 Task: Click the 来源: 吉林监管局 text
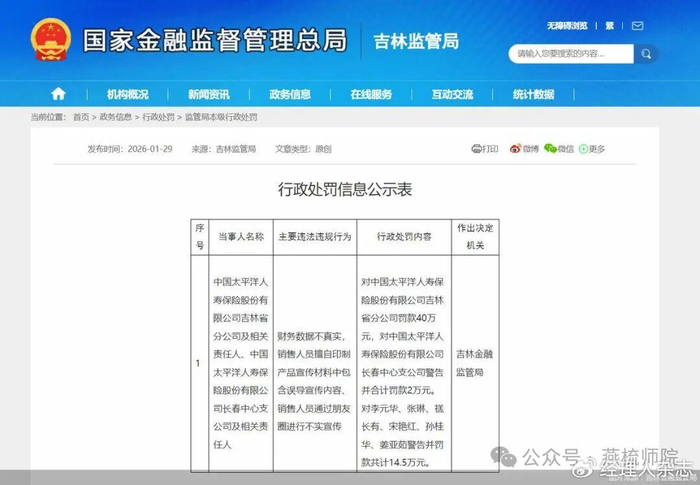(x=224, y=149)
